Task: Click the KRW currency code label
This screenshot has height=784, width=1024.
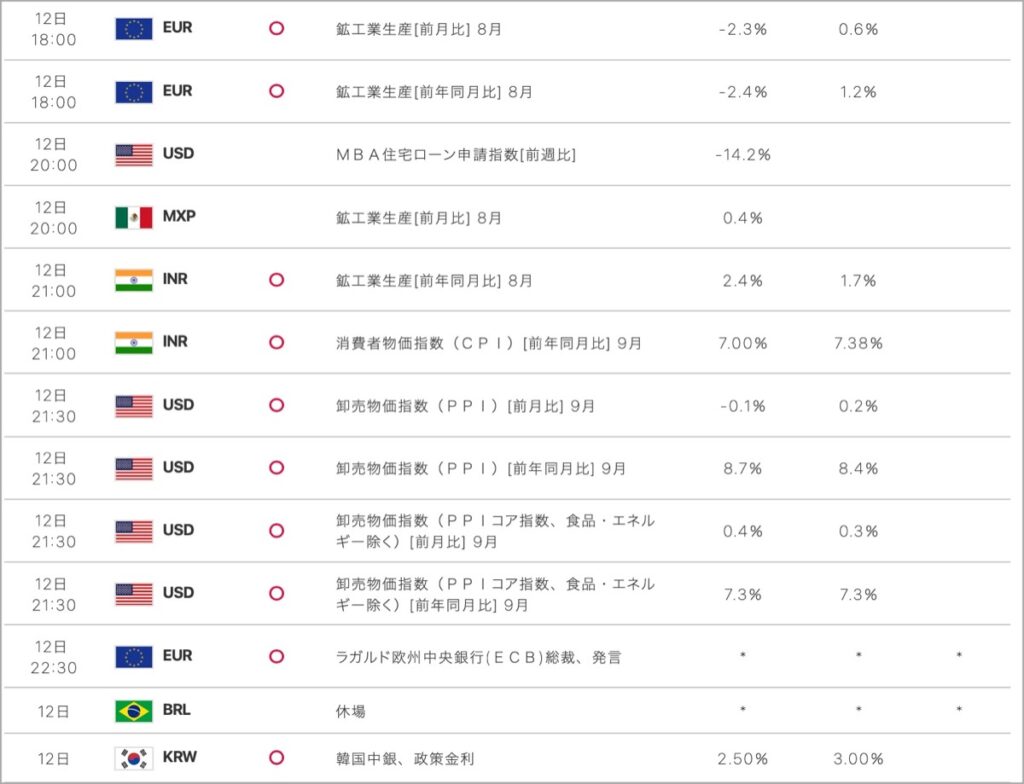Action: pos(180,758)
